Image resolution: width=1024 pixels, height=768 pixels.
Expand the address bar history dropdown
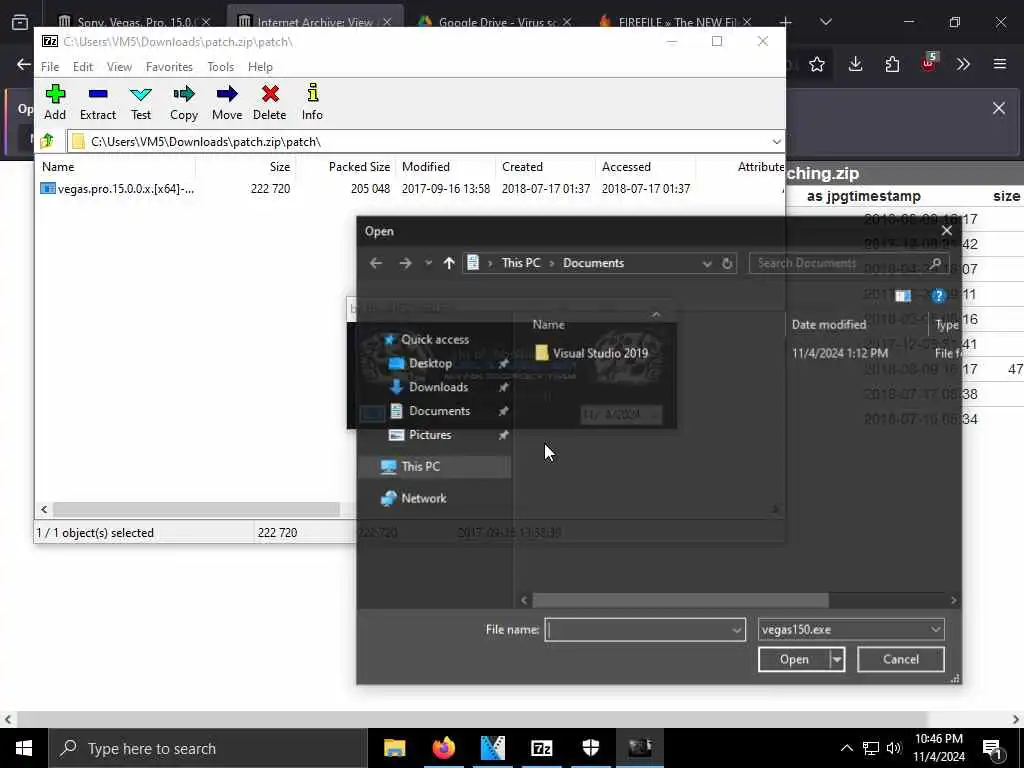pyautogui.click(x=707, y=263)
